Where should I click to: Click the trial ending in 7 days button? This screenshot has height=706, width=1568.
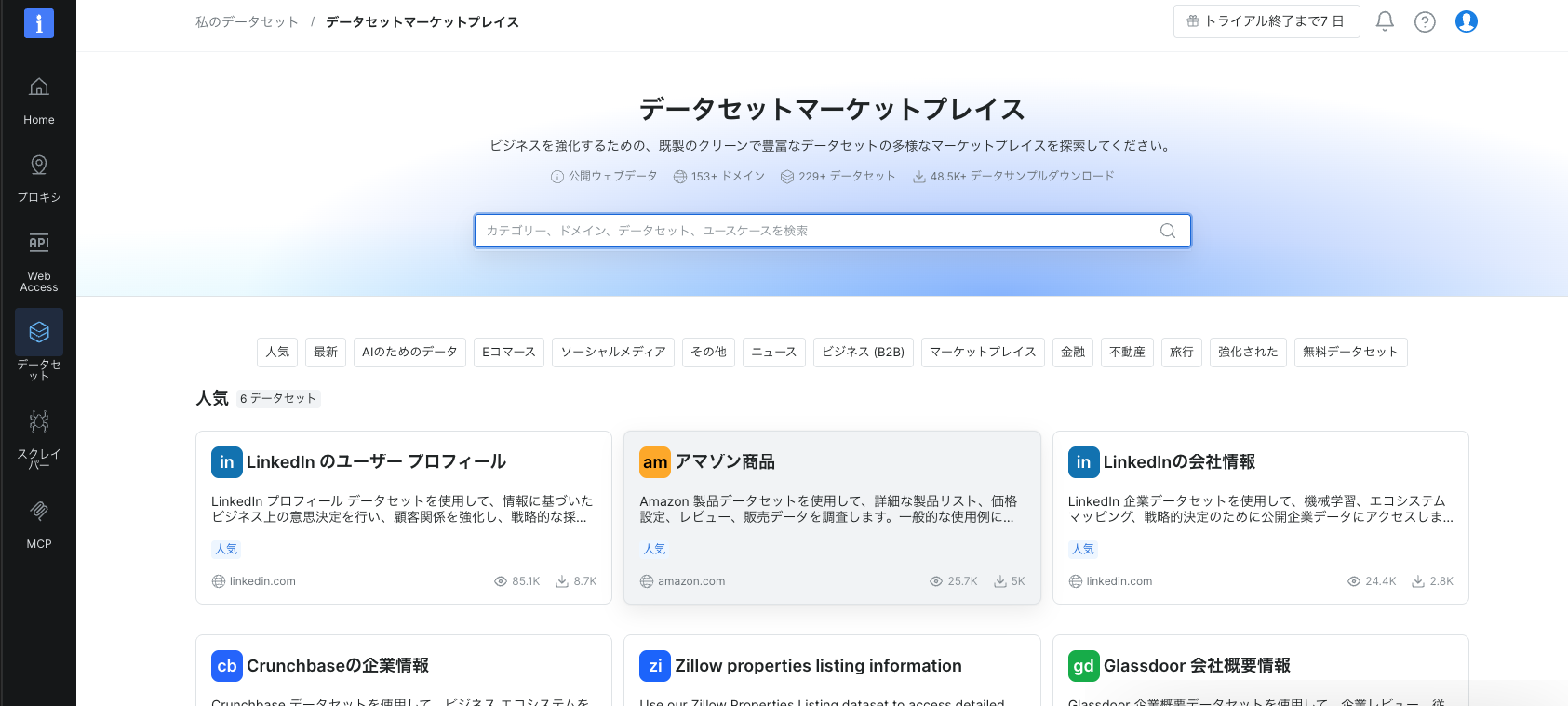1266,21
